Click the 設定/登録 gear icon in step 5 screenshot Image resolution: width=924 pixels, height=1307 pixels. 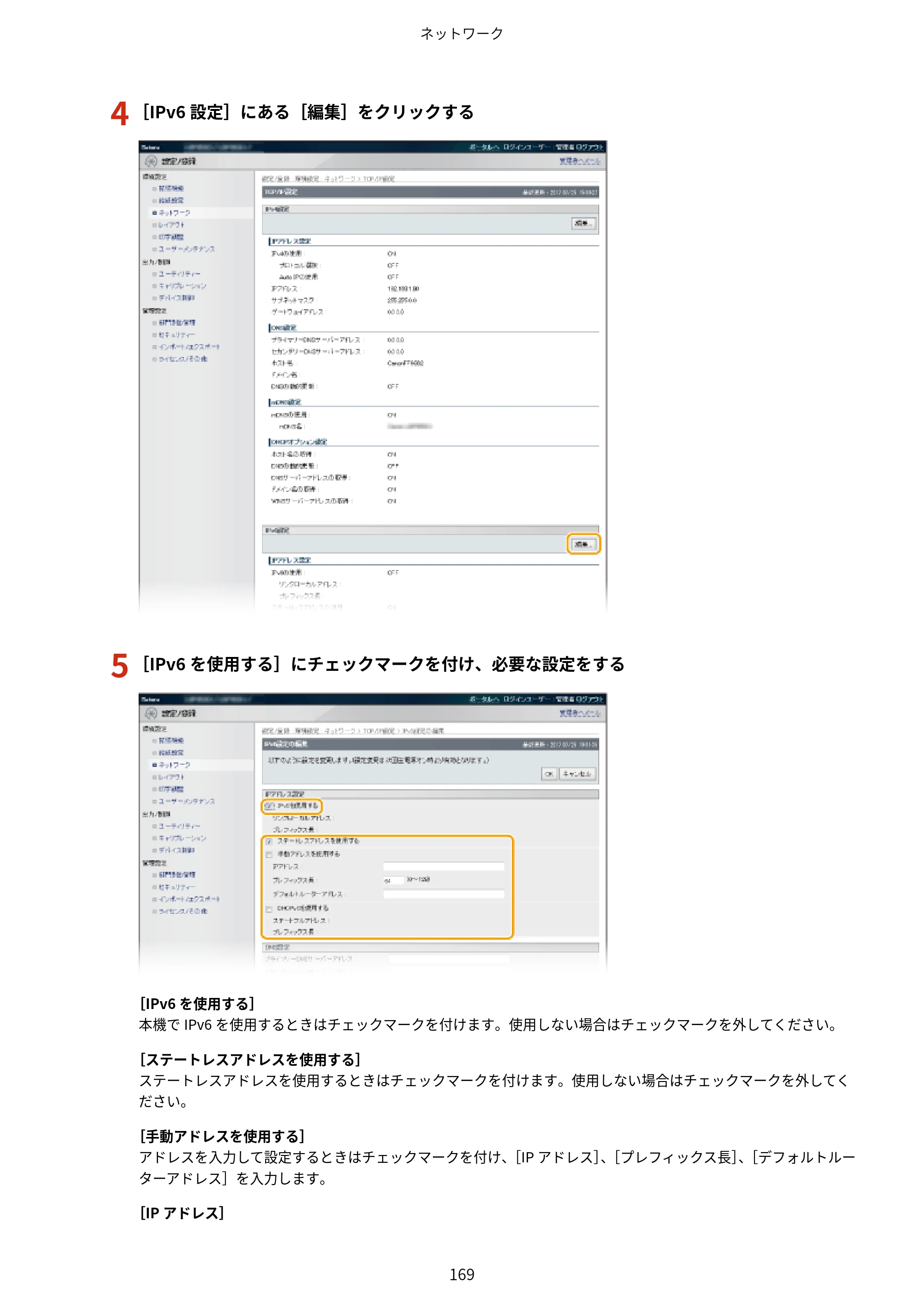coord(151,713)
